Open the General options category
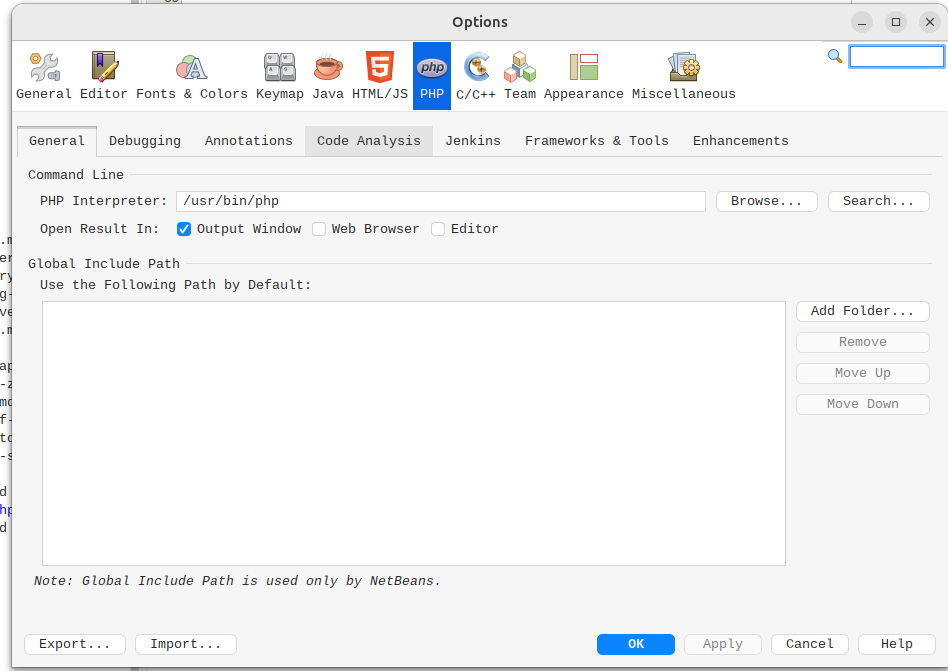The width and height of the screenshot is (948, 671). [44, 76]
